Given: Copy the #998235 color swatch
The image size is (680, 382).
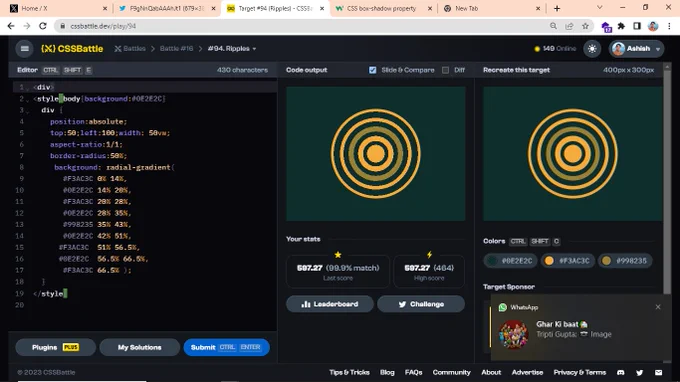Looking at the screenshot, I should point(625,261).
